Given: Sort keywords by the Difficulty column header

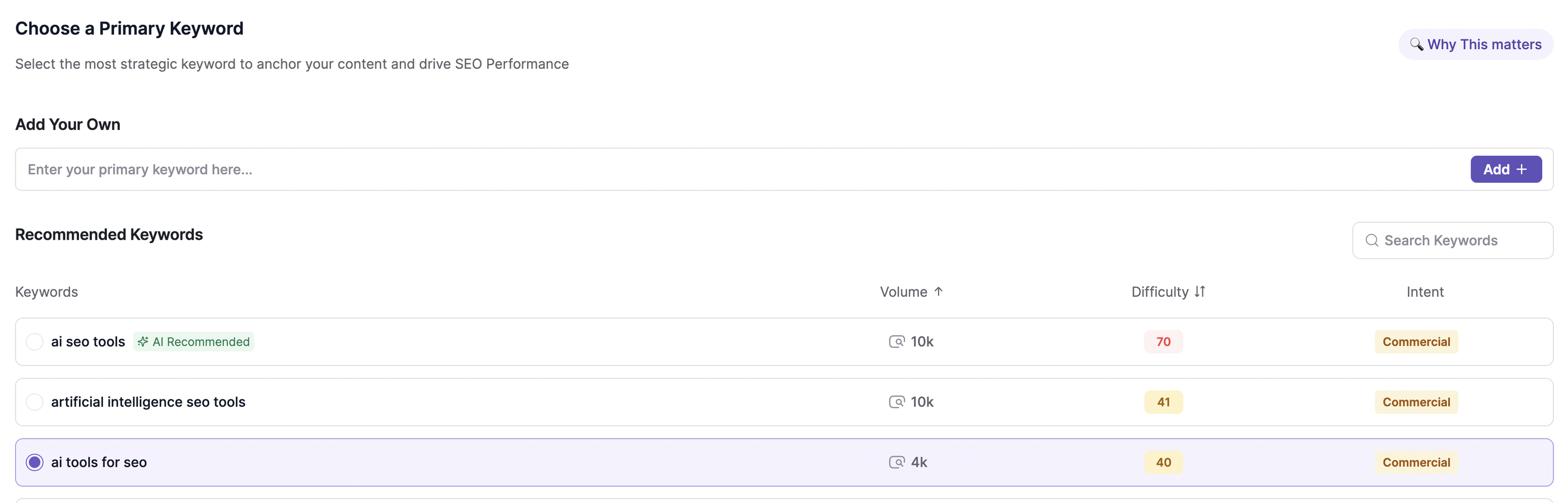Looking at the screenshot, I should tap(1160, 292).
